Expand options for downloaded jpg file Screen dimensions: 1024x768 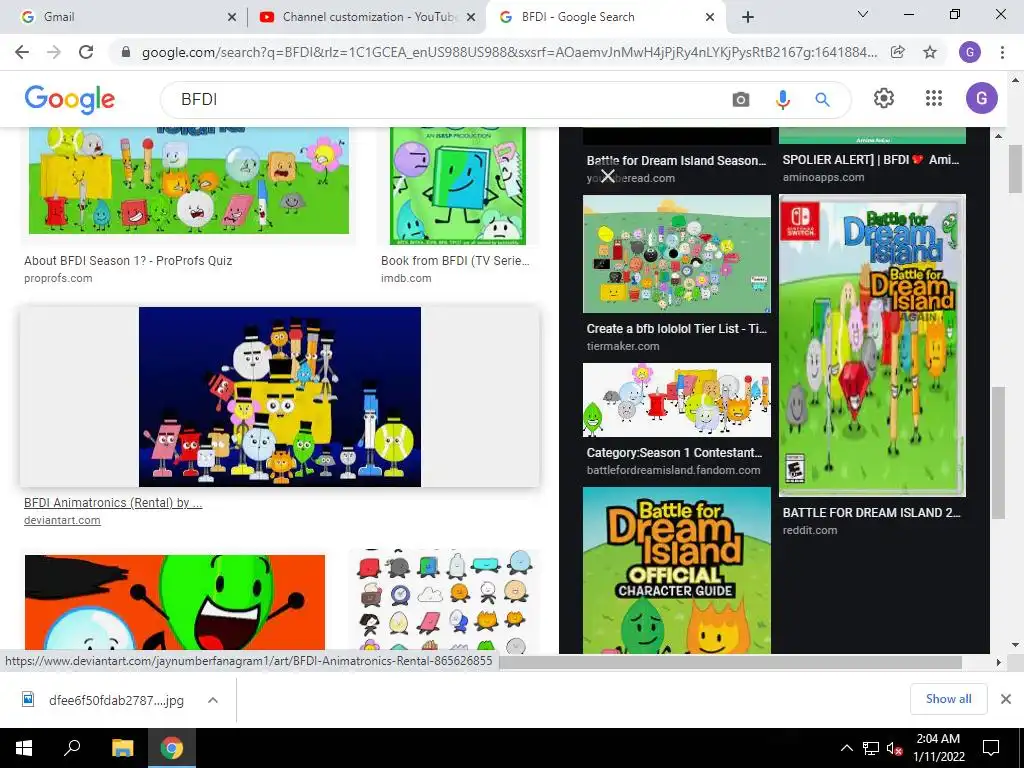[x=212, y=700]
